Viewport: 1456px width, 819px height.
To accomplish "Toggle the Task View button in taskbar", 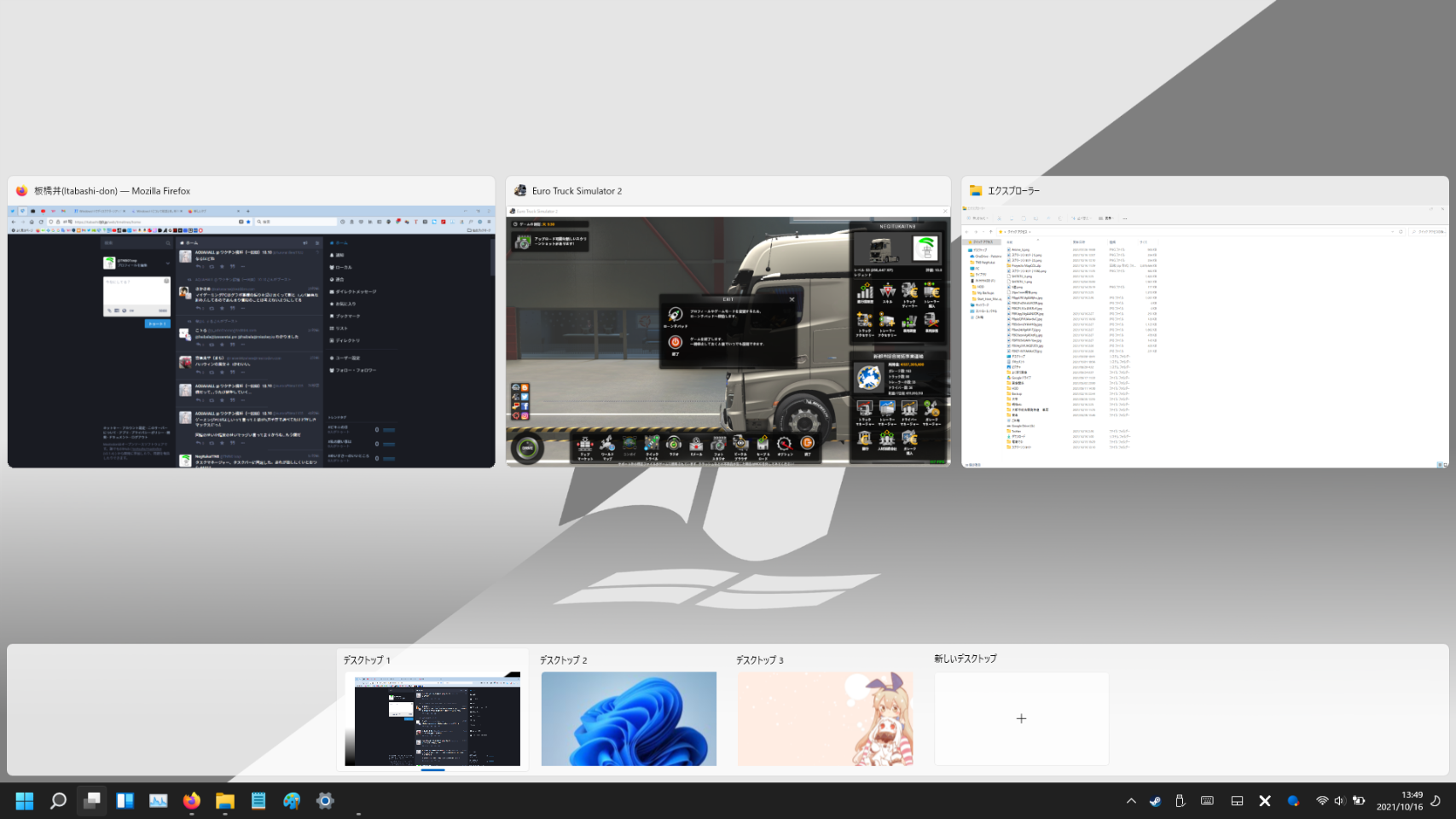I will click(91, 800).
